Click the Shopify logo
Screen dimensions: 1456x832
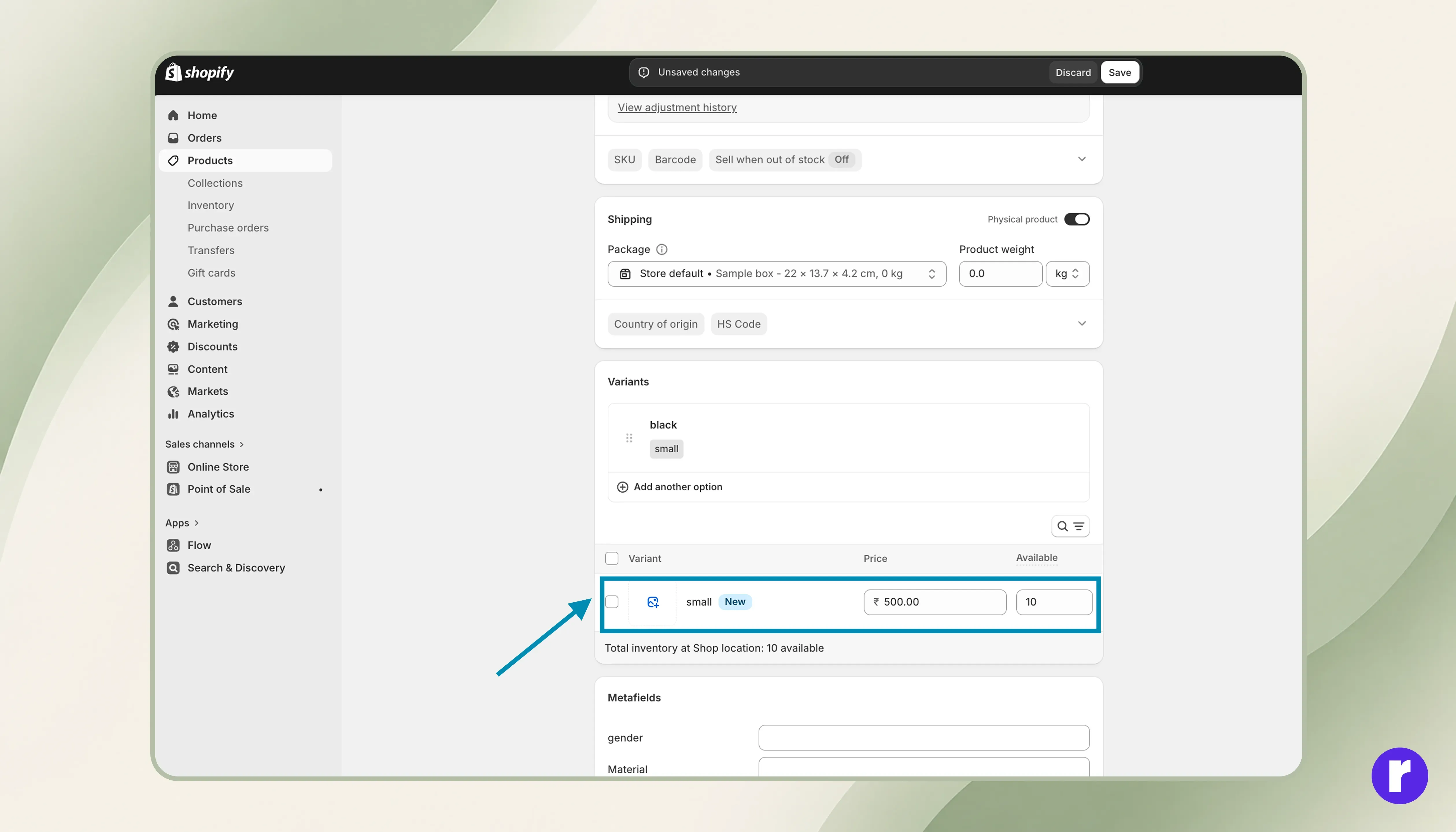199,72
